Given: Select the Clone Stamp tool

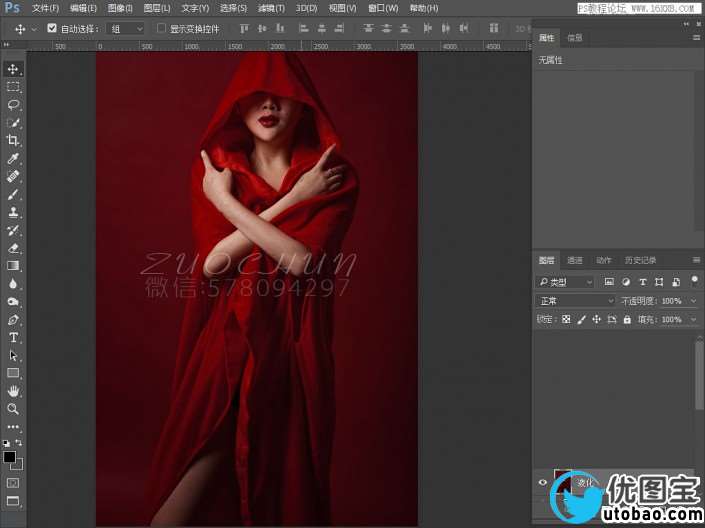Looking at the screenshot, I should (x=13, y=212).
